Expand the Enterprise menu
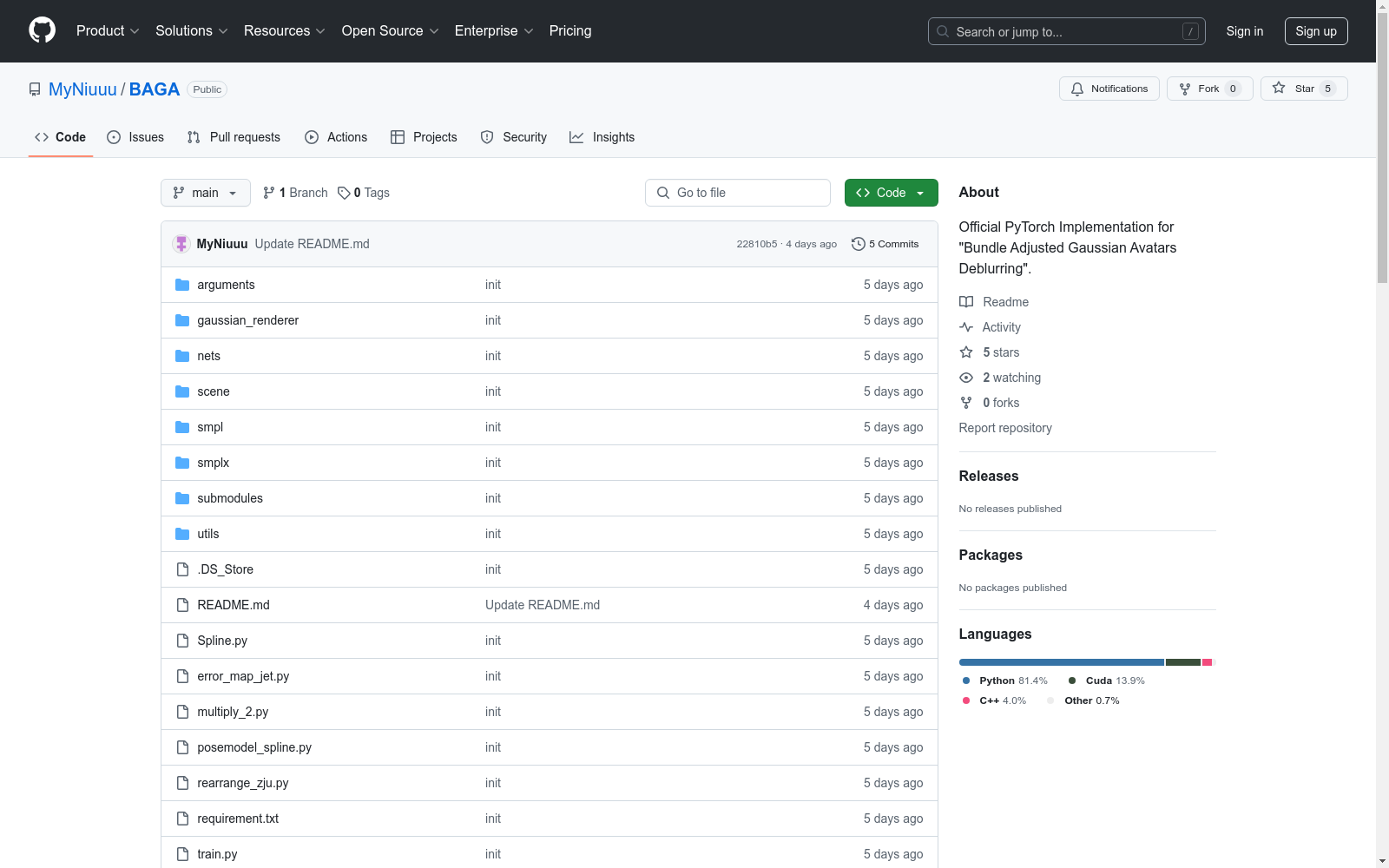 pyautogui.click(x=494, y=31)
